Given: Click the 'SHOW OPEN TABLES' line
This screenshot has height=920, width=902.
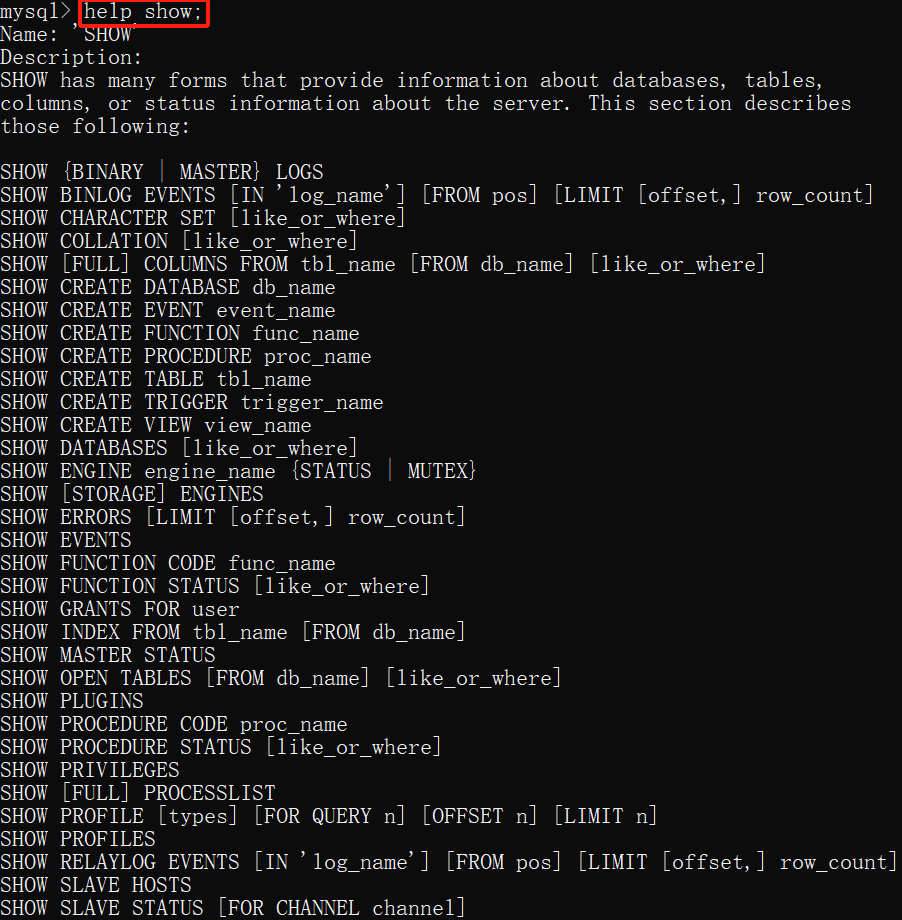Looking at the screenshot, I should pos(281,678).
